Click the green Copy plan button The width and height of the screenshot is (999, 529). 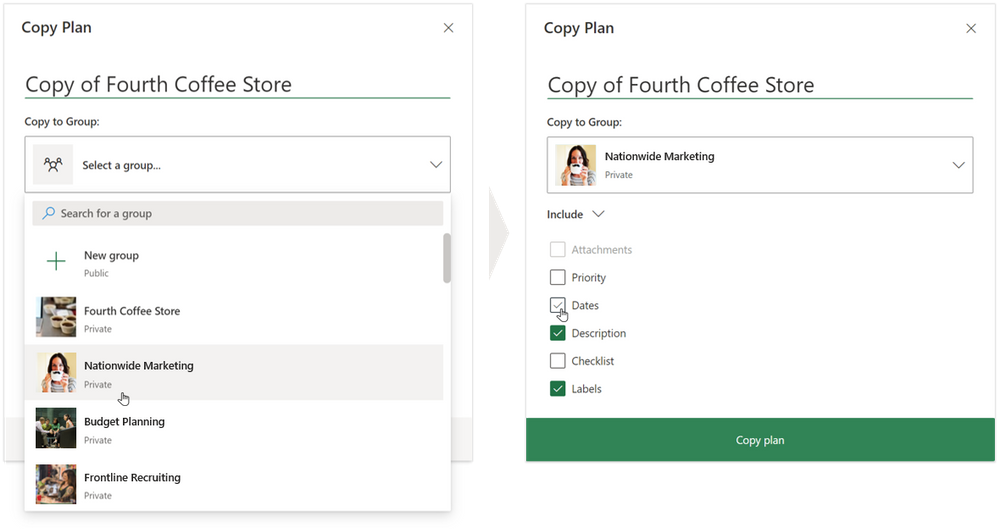coord(760,440)
